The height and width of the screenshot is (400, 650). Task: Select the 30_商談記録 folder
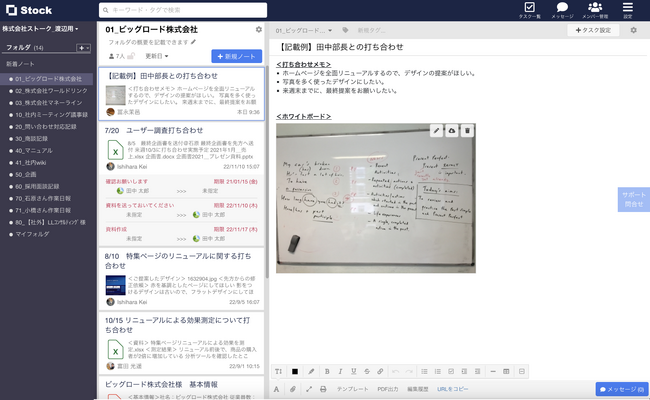(x=31, y=138)
